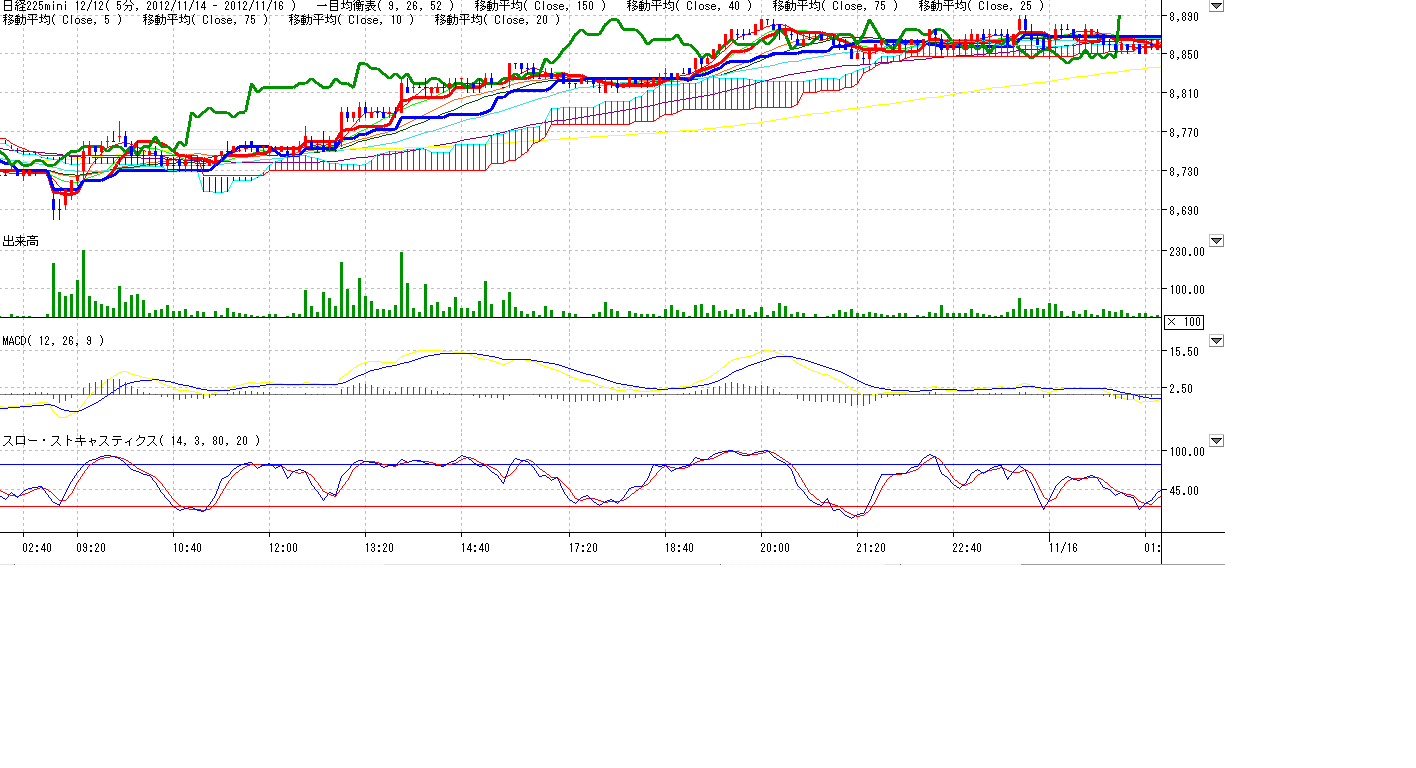Click the 09:20 time axis marker
Screen dimensions: 1416x768
click(x=92, y=548)
